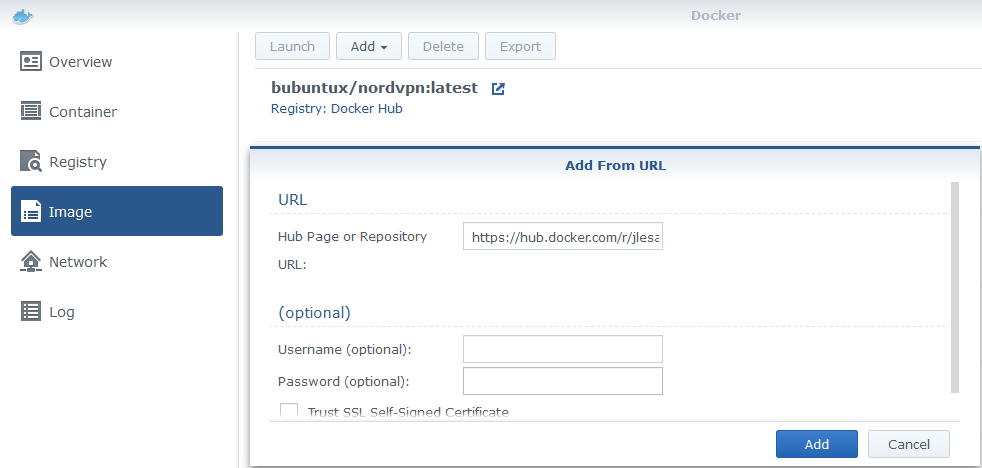Click the Network house icon

click(x=31, y=261)
